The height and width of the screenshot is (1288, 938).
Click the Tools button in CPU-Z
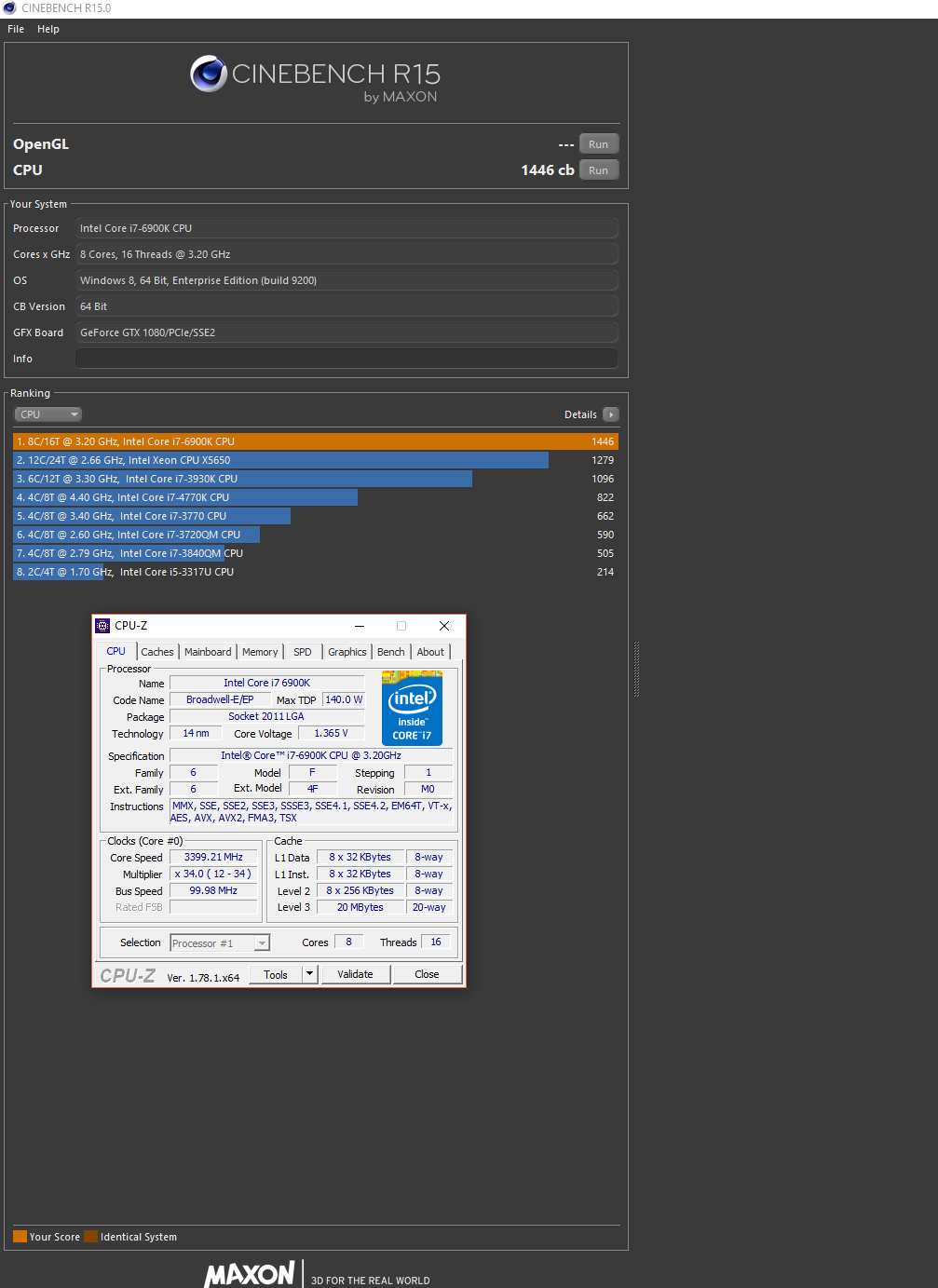pos(276,975)
